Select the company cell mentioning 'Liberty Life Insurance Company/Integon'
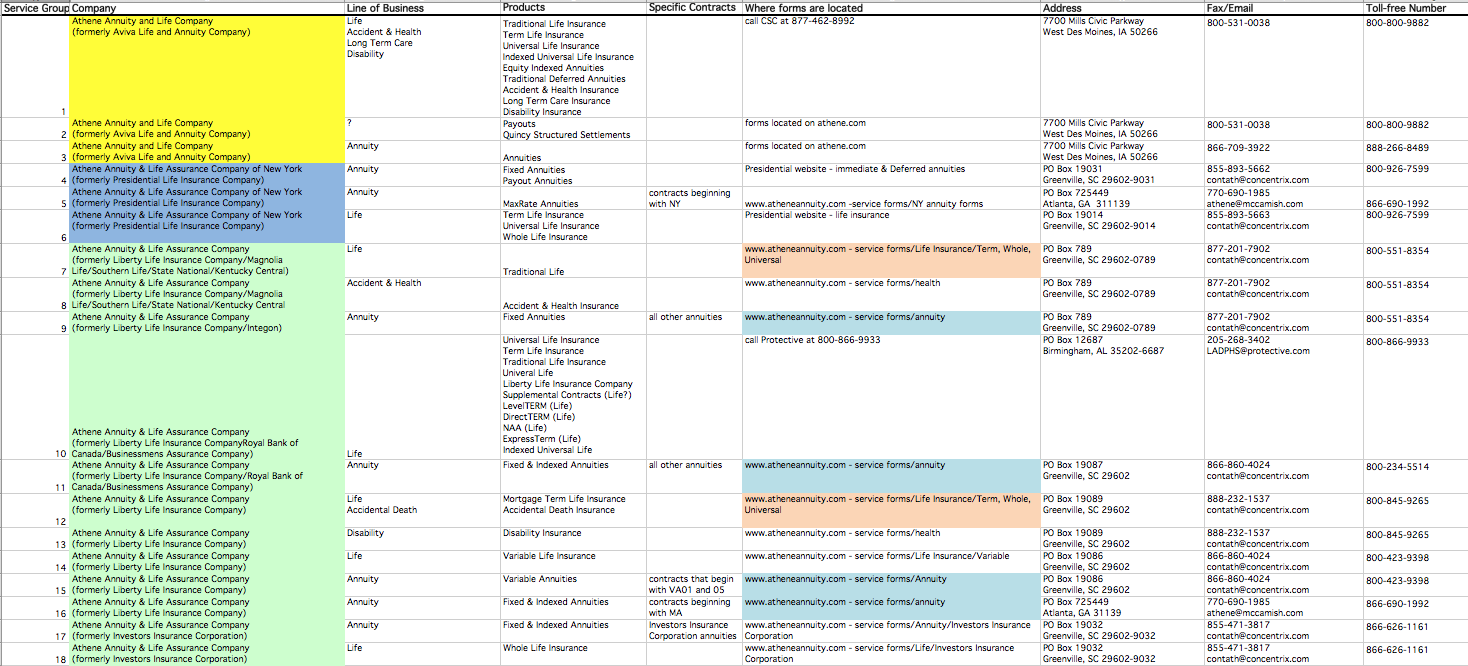This screenshot has width=1468, height=666. pos(206,323)
